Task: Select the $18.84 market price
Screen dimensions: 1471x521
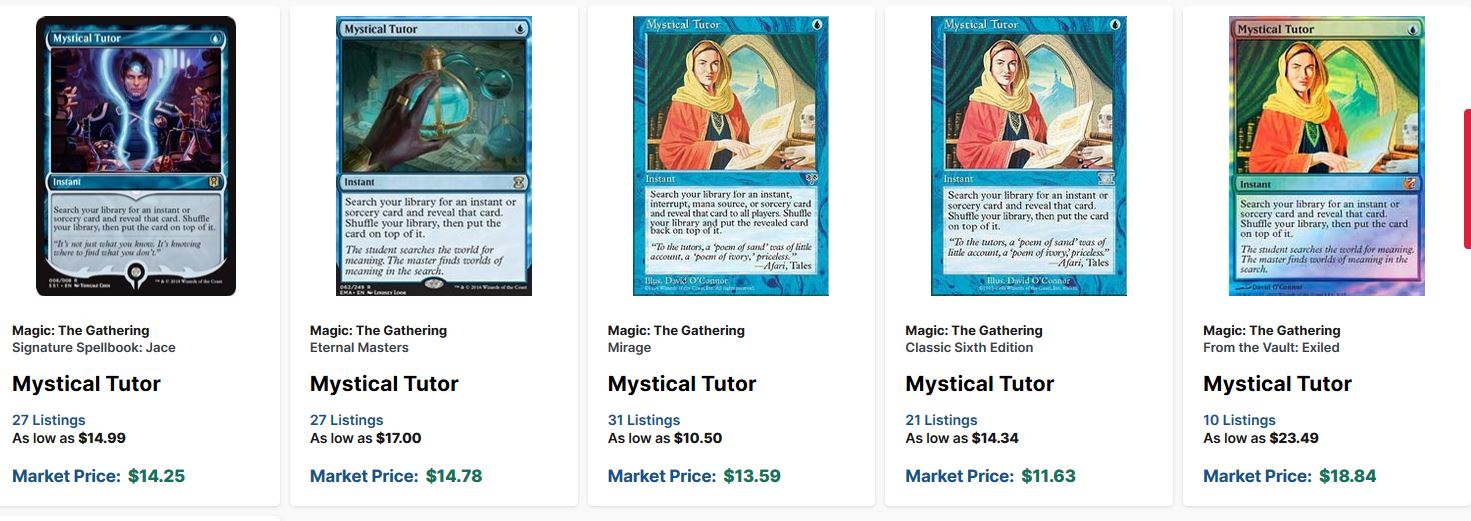Action: [x=1348, y=476]
